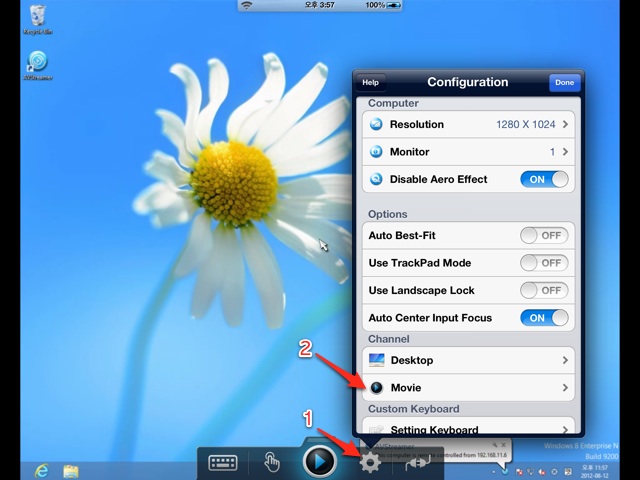640x480 pixels.
Task: Click the remote controlled notification text
Action: [441, 455]
